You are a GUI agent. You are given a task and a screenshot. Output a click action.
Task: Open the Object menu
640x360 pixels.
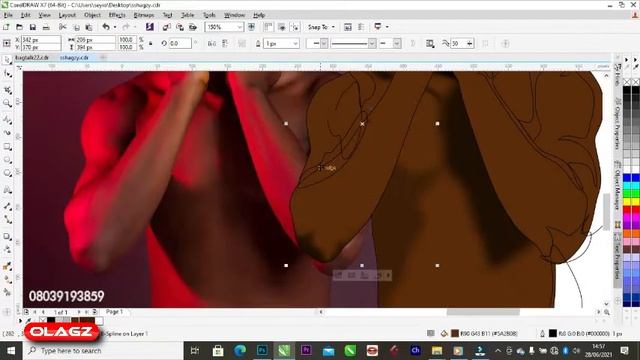(92, 15)
